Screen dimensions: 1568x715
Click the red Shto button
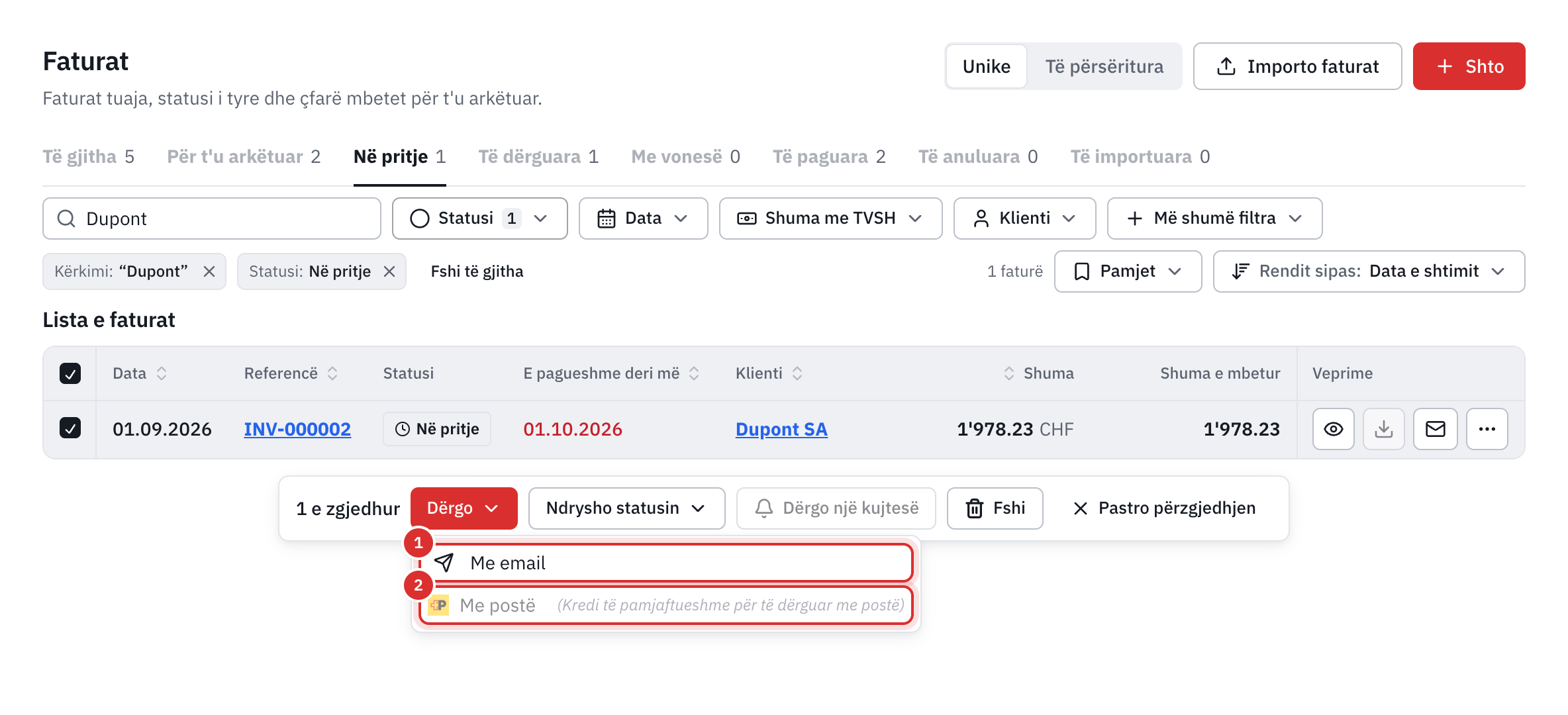(x=1469, y=66)
